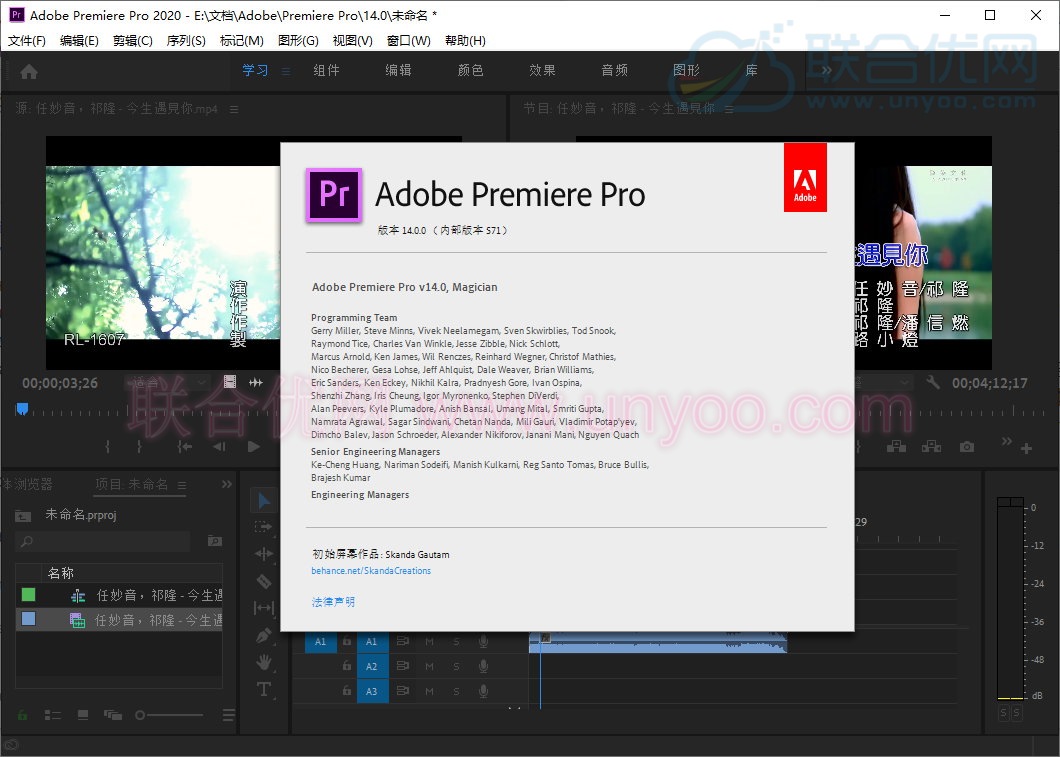Viewport: 1060px width, 757px height.
Task: Switch to the 编辑 workspace tab
Action: pyautogui.click(x=398, y=70)
